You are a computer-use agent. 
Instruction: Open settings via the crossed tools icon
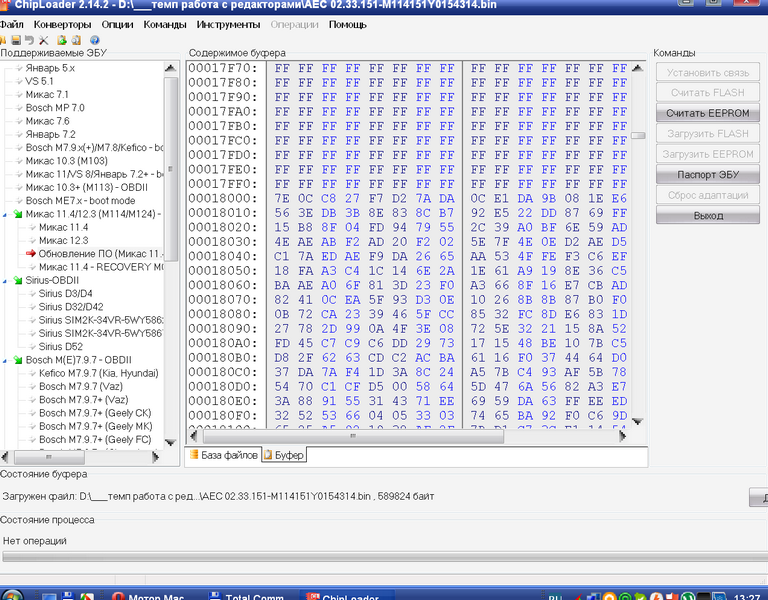tap(44, 40)
